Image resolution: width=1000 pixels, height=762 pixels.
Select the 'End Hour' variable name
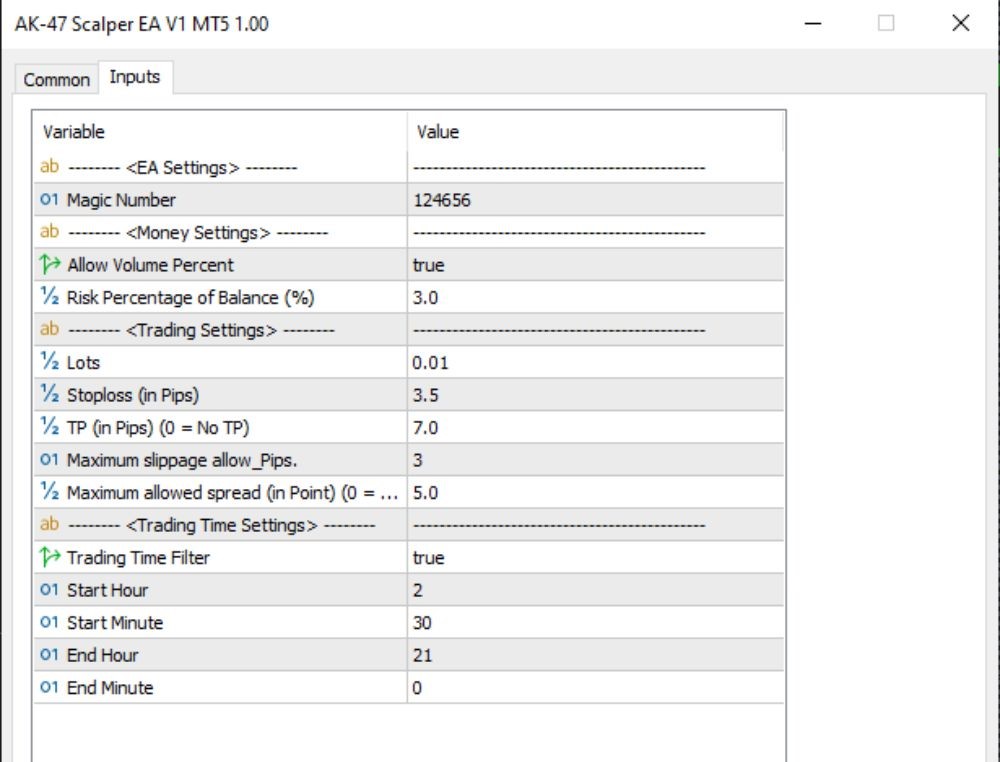pyautogui.click(x=103, y=655)
